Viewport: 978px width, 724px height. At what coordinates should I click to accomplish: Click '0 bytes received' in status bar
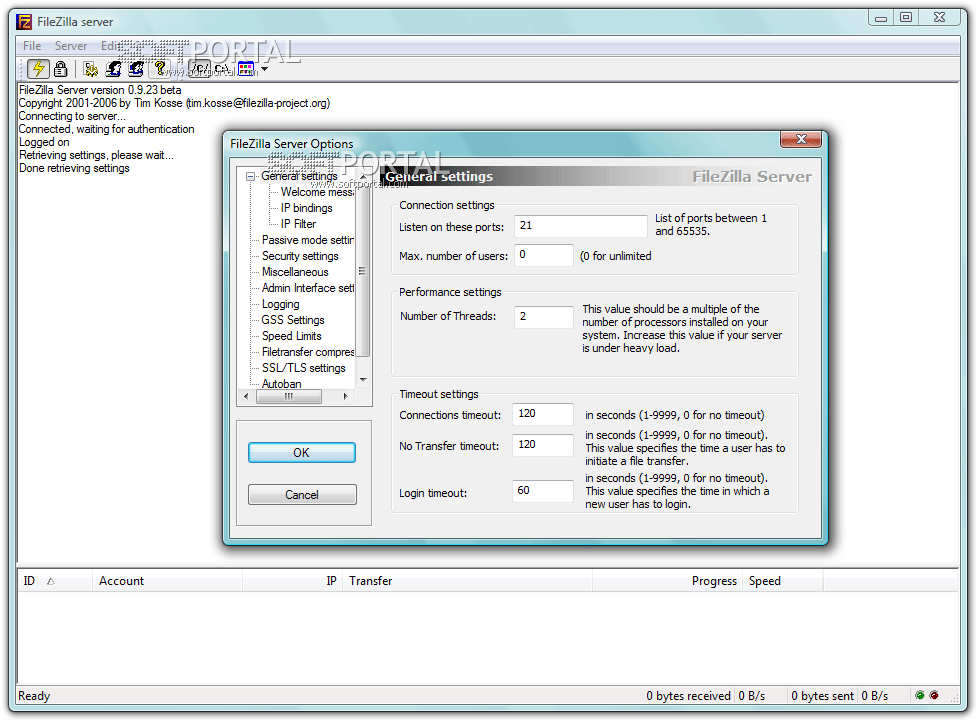689,696
